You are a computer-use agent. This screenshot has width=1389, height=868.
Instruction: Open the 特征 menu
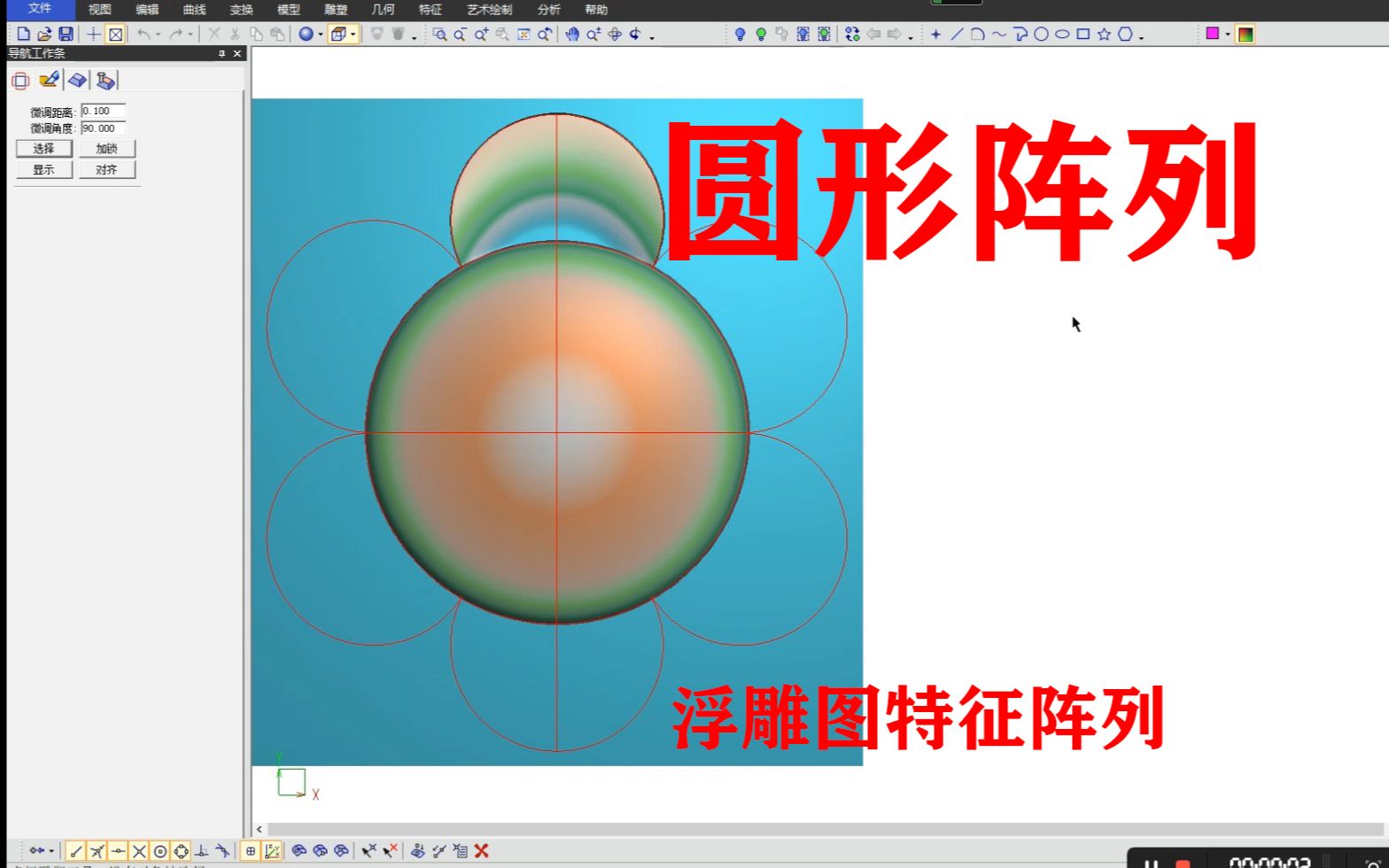(x=430, y=10)
